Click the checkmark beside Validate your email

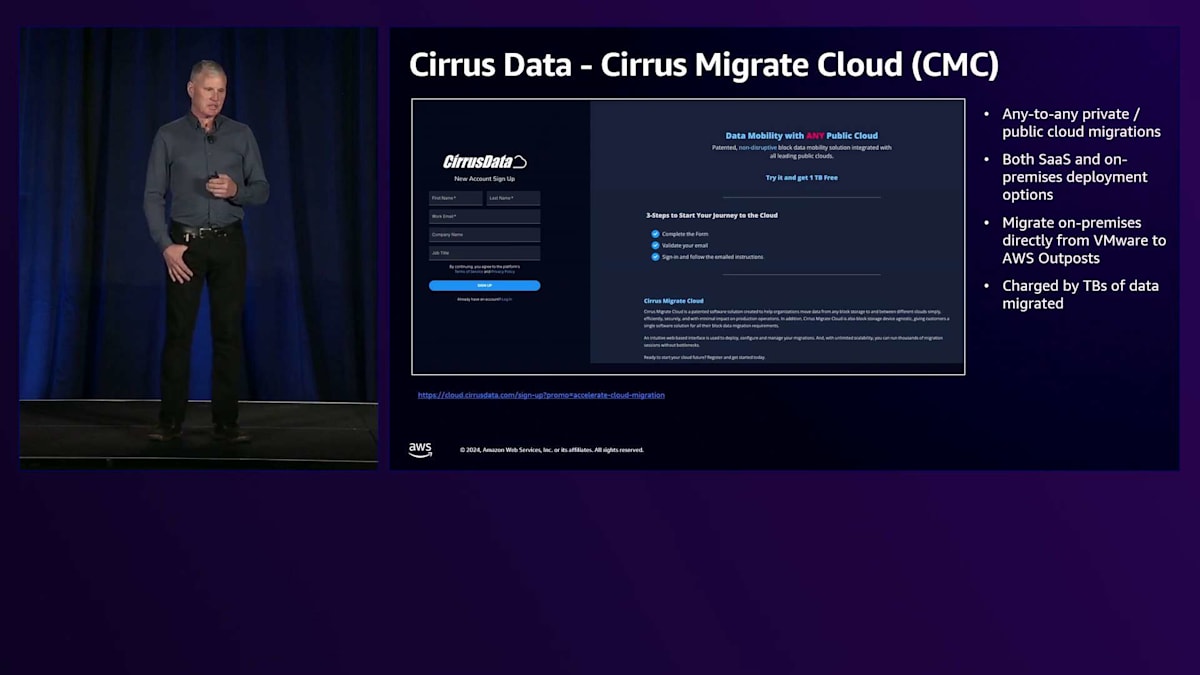tap(655, 245)
